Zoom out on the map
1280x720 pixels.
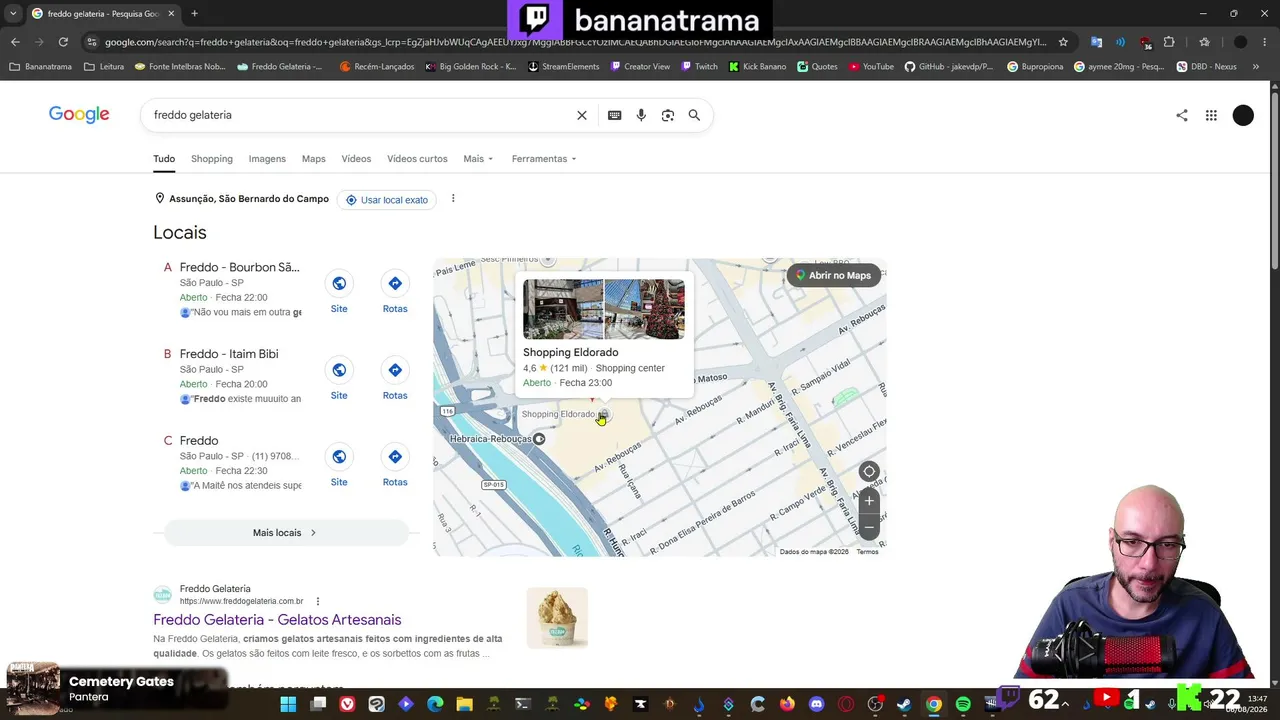[869, 526]
